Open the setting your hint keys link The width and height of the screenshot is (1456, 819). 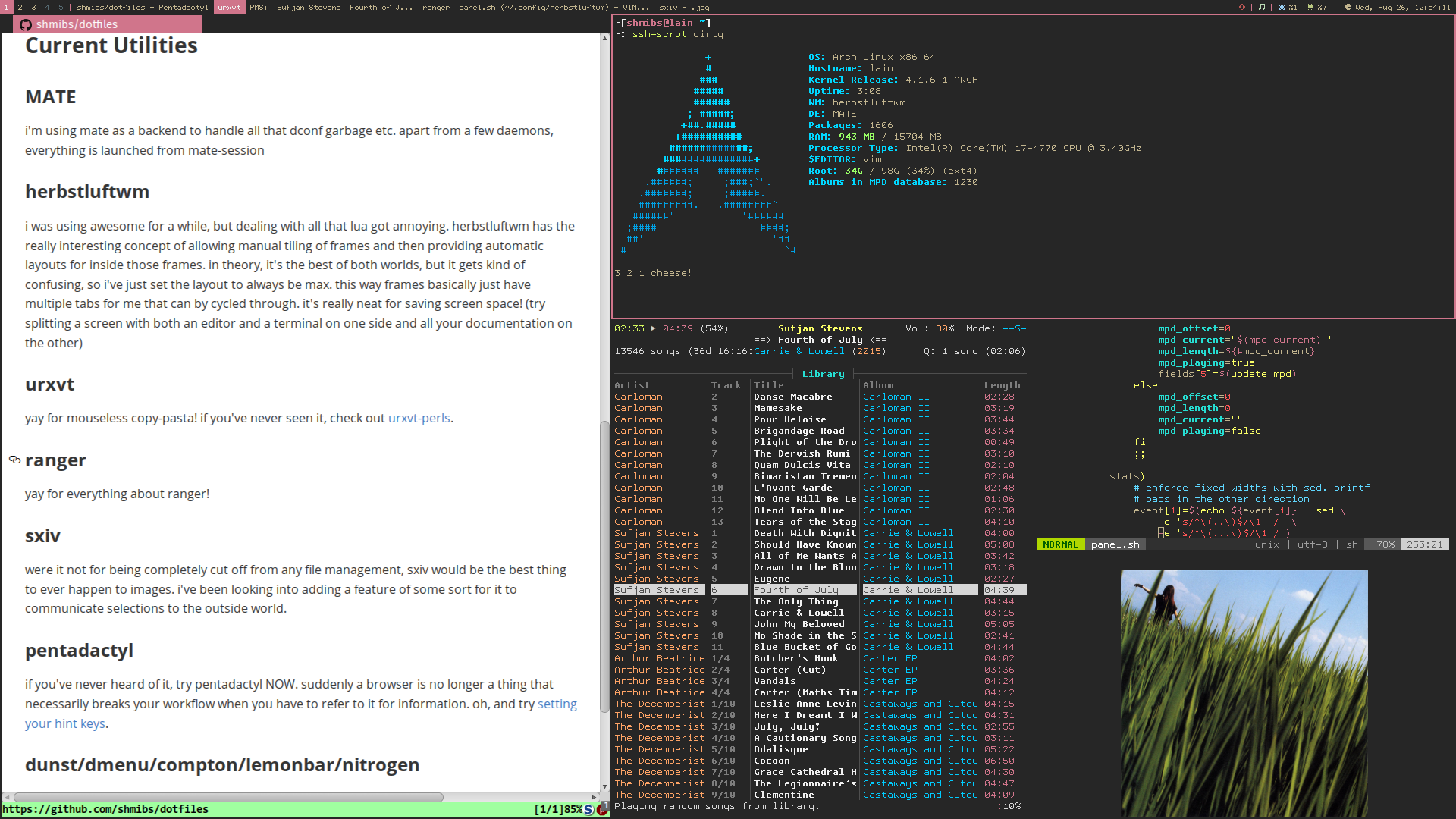click(557, 704)
